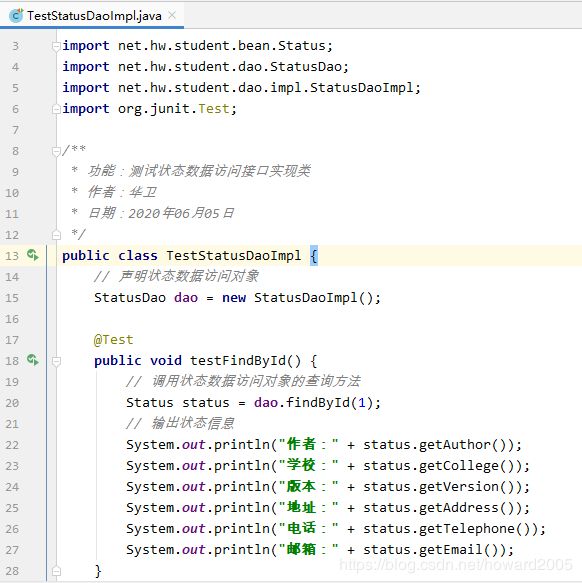Click the run icon beside testFindById method
The width and height of the screenshot is (582, 583).
[x=33, y=360]
